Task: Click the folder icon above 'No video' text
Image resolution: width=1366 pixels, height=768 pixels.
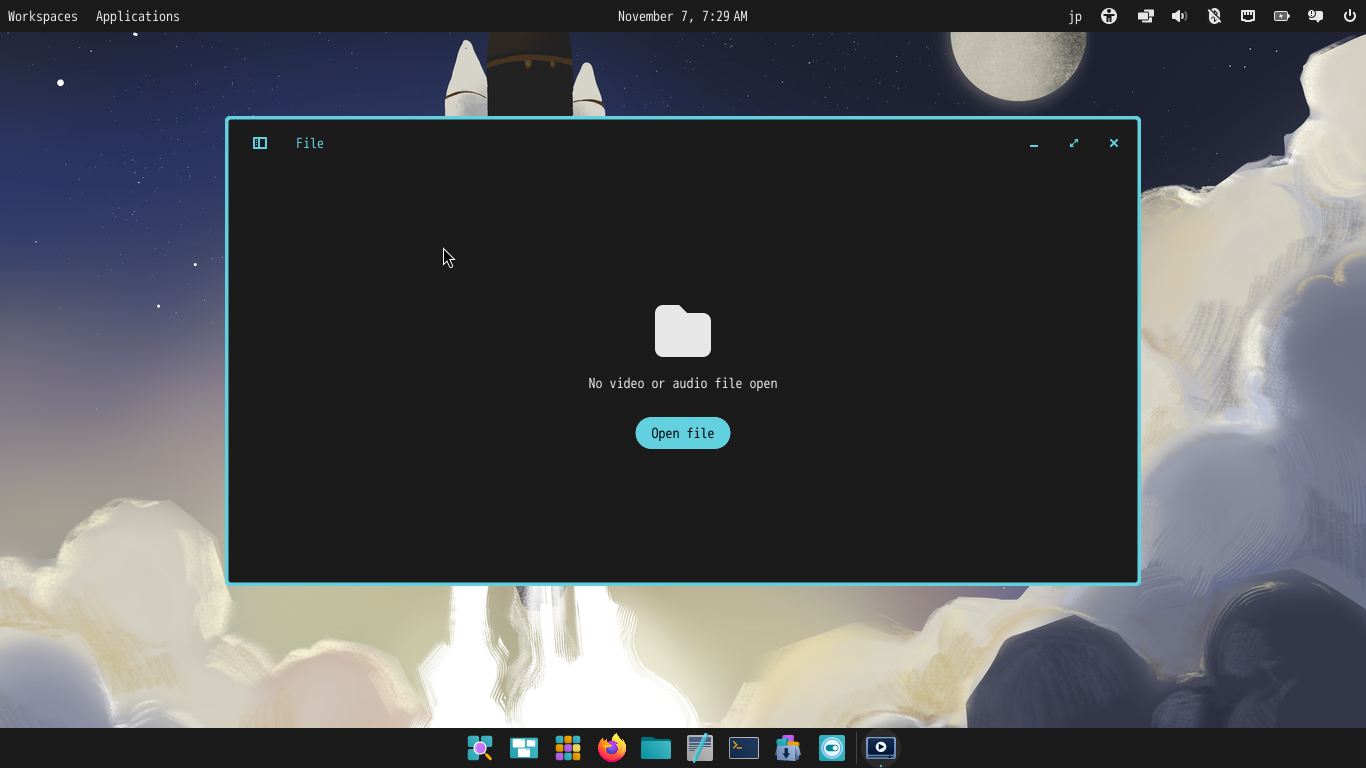Action: click(x=683, y=331)
